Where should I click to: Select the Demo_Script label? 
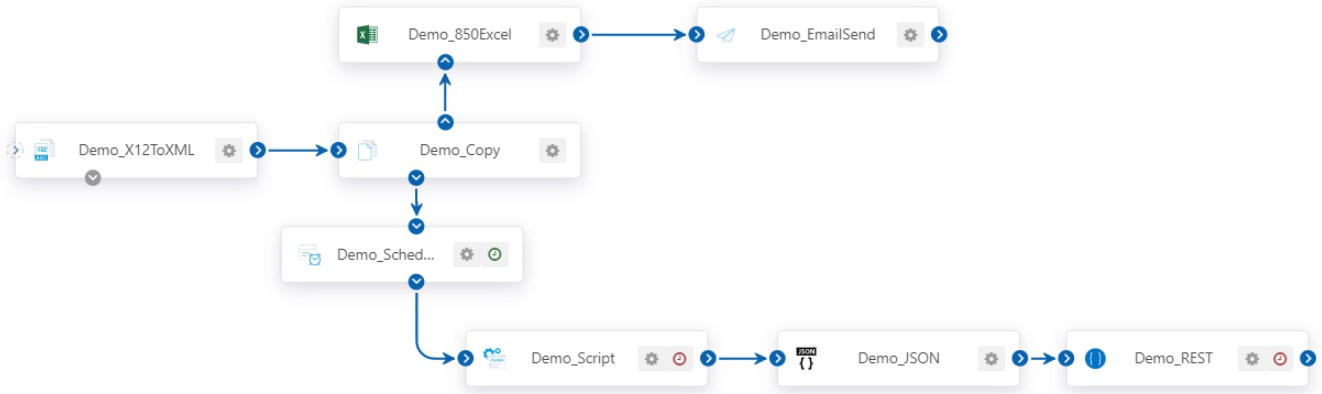coord(573,359)
